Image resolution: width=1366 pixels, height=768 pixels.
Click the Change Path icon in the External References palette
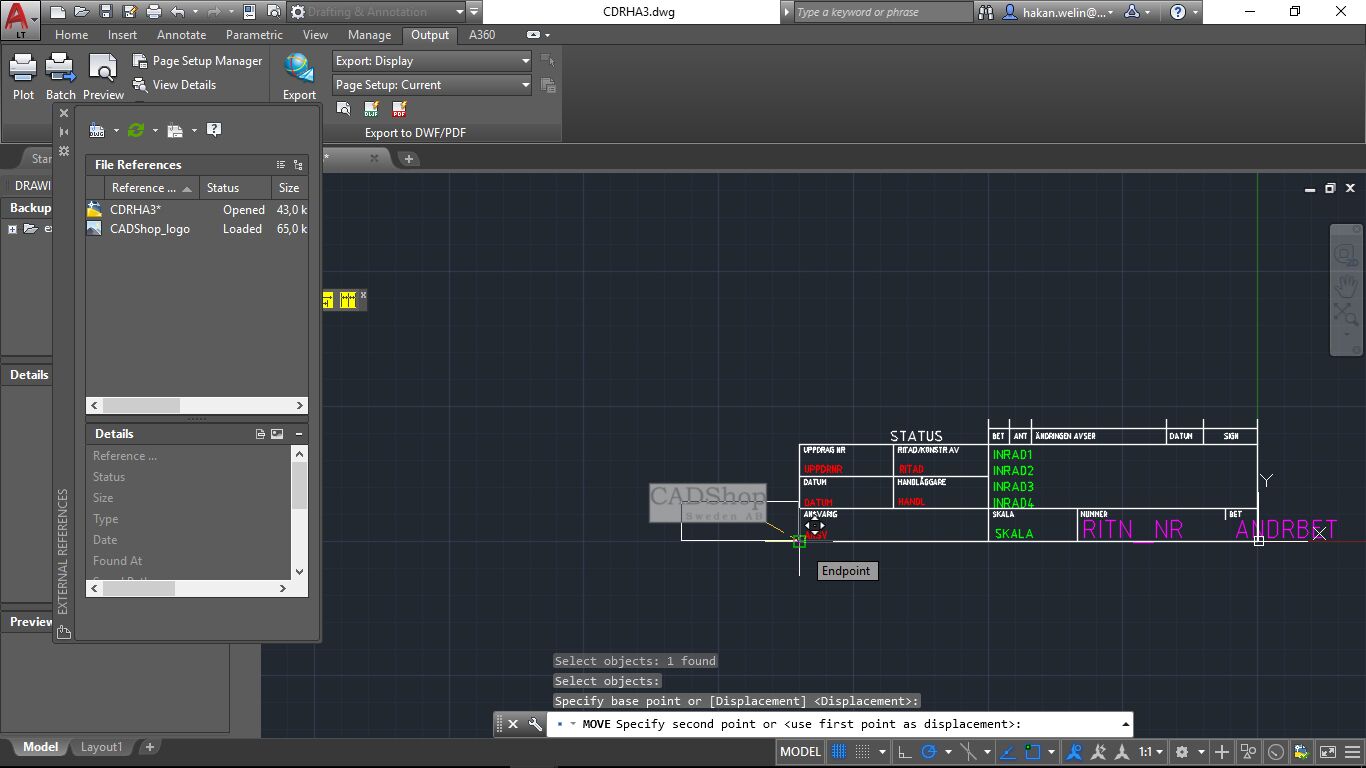pyautogui.click(x=175, y=130)
